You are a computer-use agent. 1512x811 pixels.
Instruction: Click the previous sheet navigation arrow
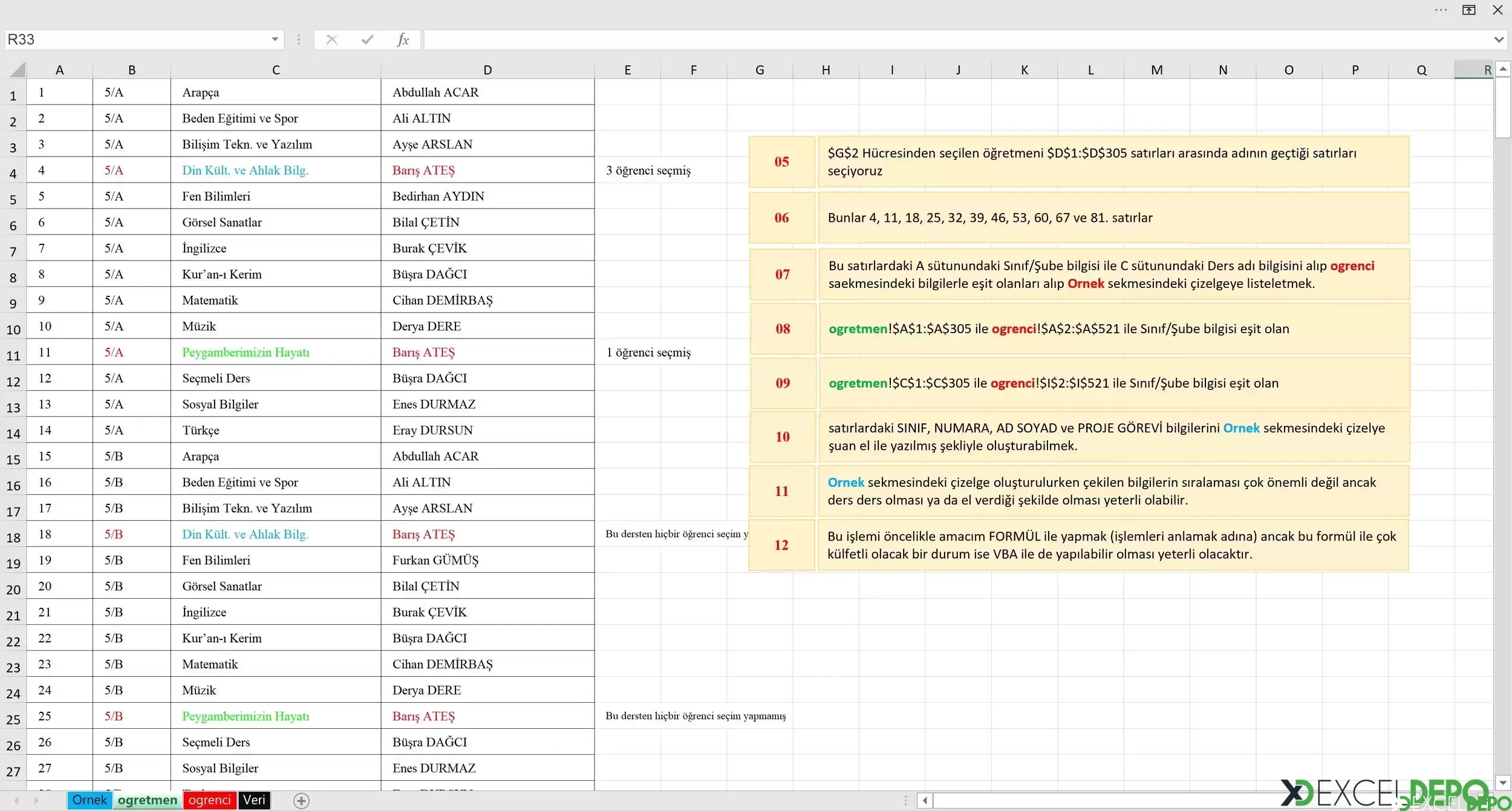tap(16, 801)
